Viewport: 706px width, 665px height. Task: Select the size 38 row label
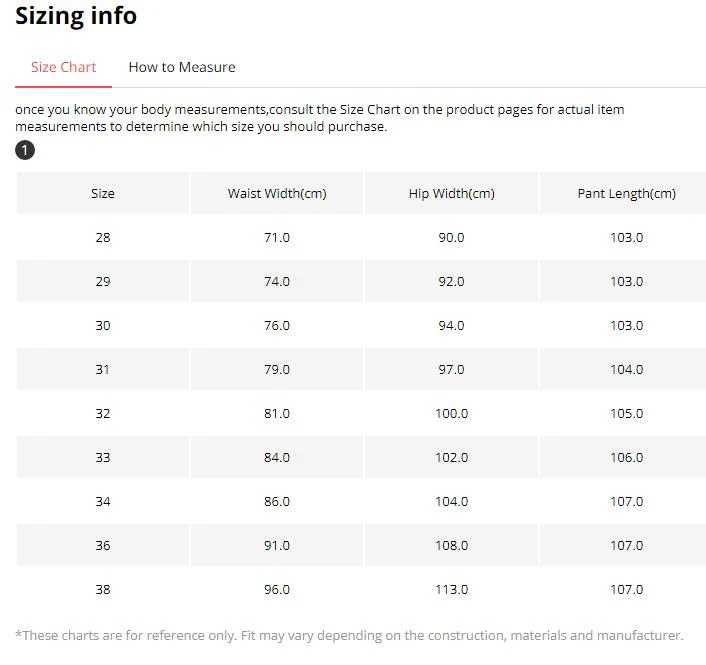[x=103, y=589]
